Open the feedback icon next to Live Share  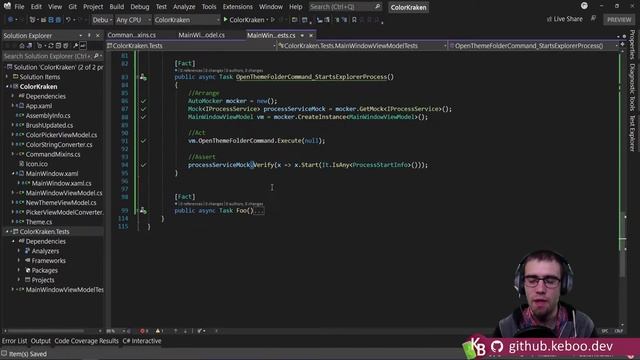(x=593, y=19)
